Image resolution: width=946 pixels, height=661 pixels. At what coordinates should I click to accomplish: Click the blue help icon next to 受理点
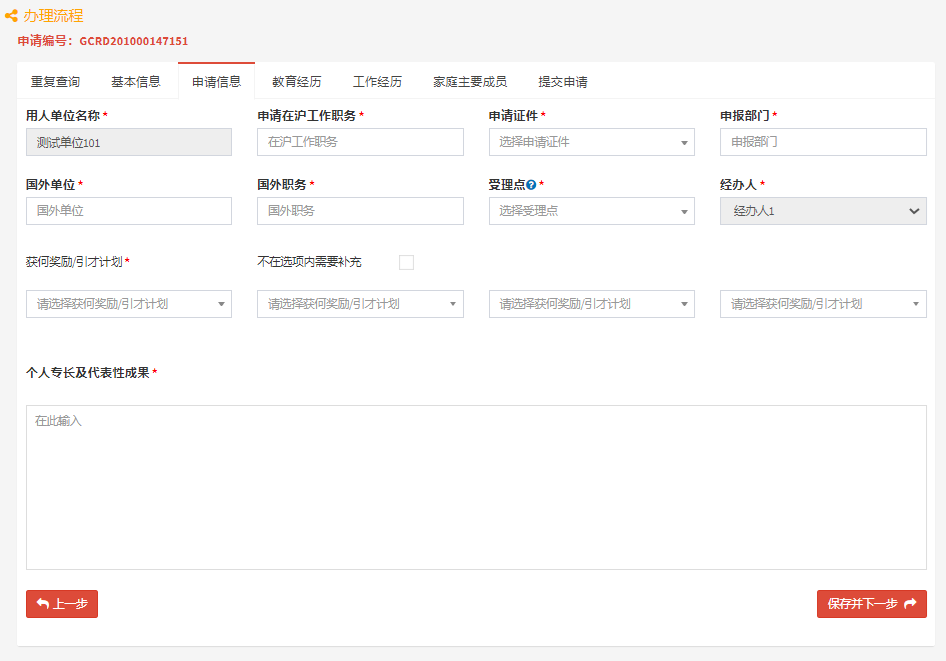pyautogui.click(x=531, y=185)
